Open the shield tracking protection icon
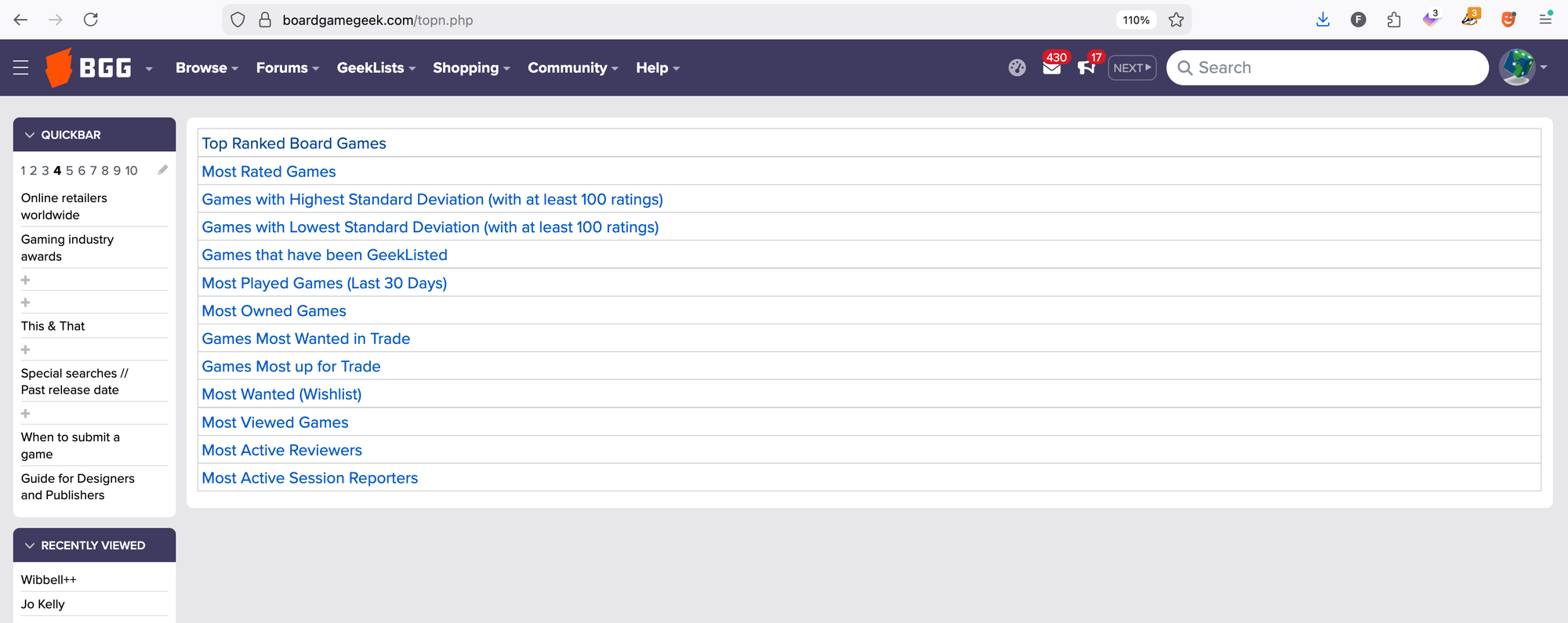Image resolution: width=1568 pixels, height=623 pixels. [238, 20]
